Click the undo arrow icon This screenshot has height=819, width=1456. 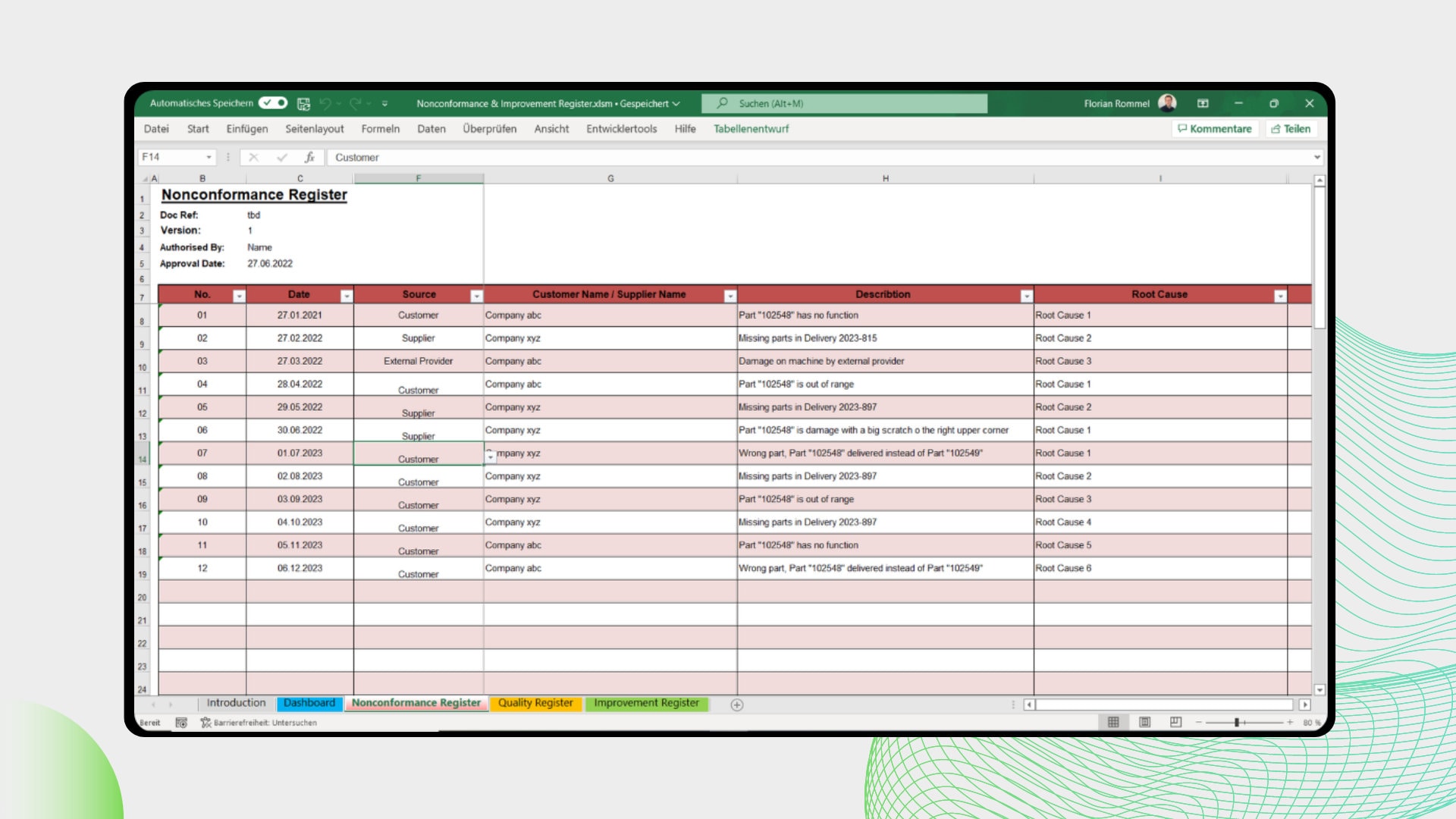pyautogui.click(x=325, y=103)
